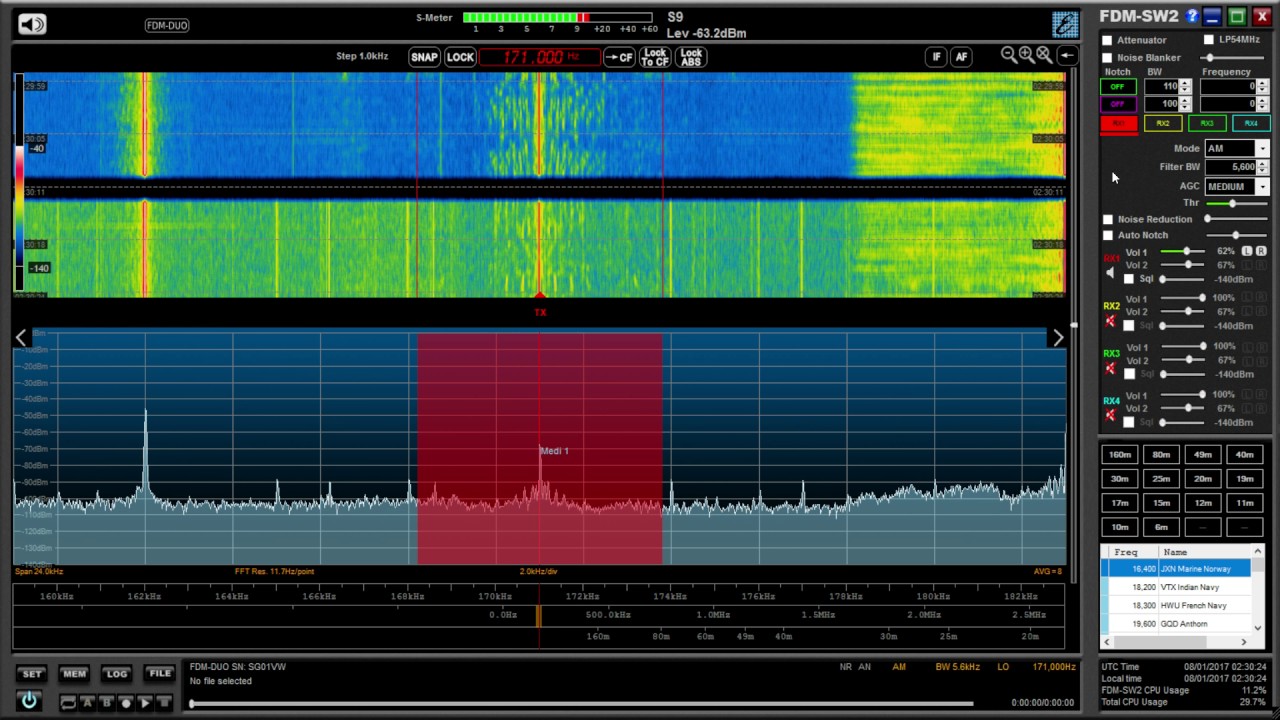
Task: Click the RX1 speaker icon
Action: (1110, 273)
